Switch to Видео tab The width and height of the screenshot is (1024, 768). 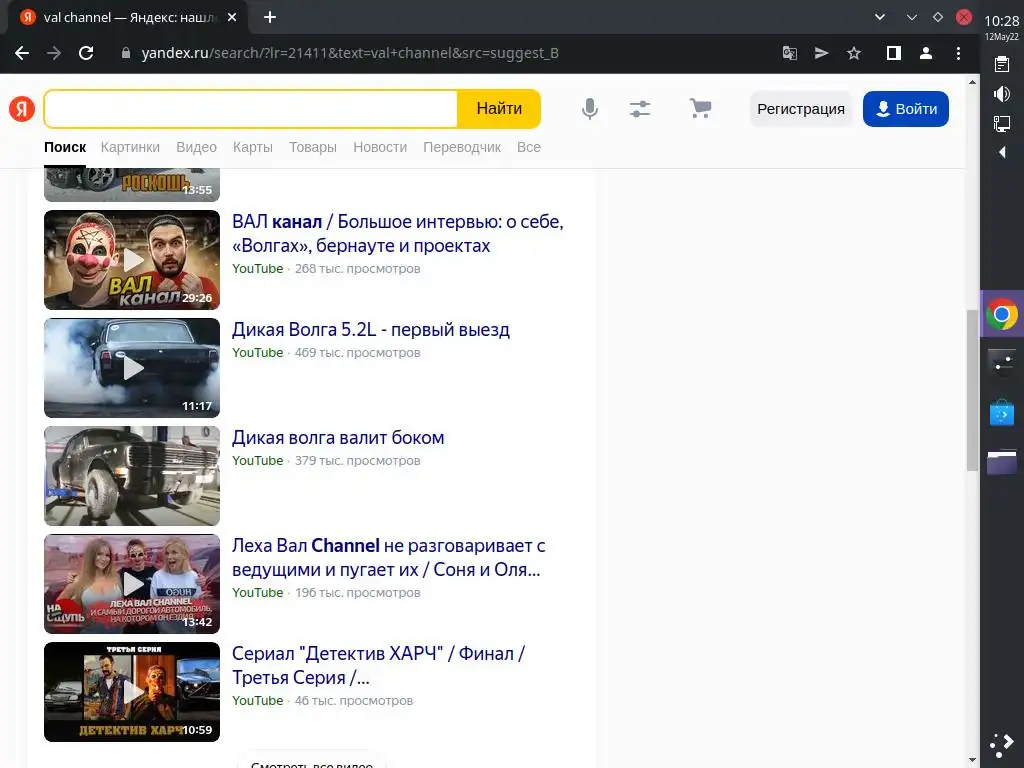point(197,147)
